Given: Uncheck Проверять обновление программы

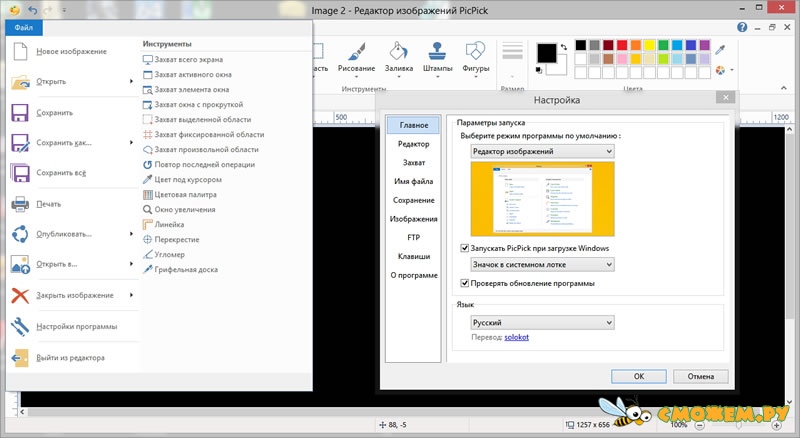Looking at the screenshot, I should coord(465,283).
